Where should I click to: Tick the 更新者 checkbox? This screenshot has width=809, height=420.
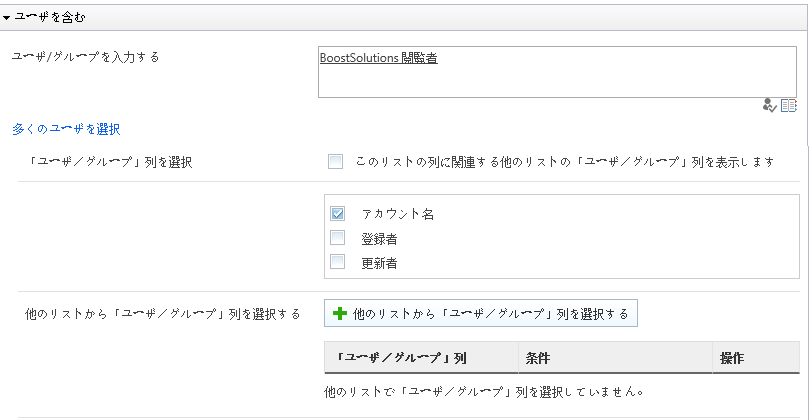click(337, 261)
